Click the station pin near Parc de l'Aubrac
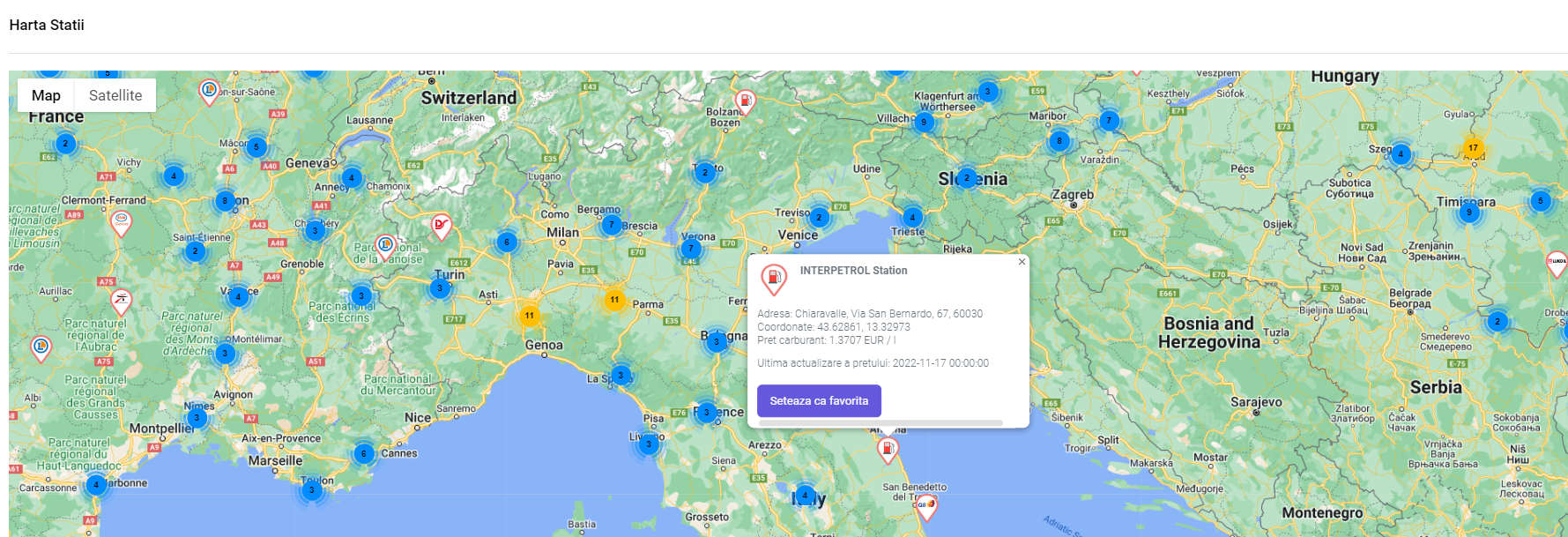 pos(41,347)
